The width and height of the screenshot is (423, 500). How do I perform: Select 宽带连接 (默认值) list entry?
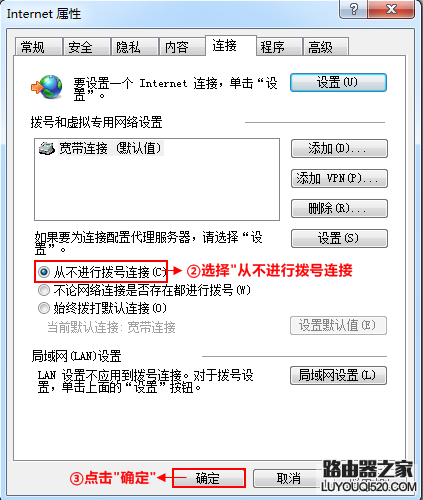(101, 148)
